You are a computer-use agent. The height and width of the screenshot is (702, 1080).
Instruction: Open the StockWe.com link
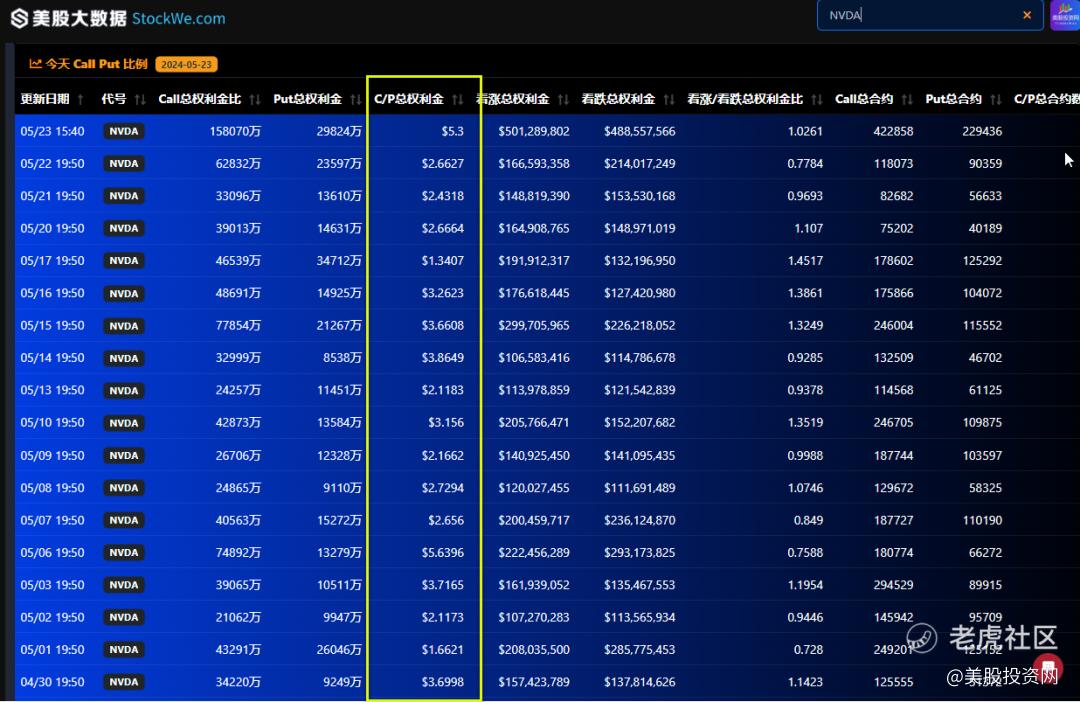click(178, 19)
